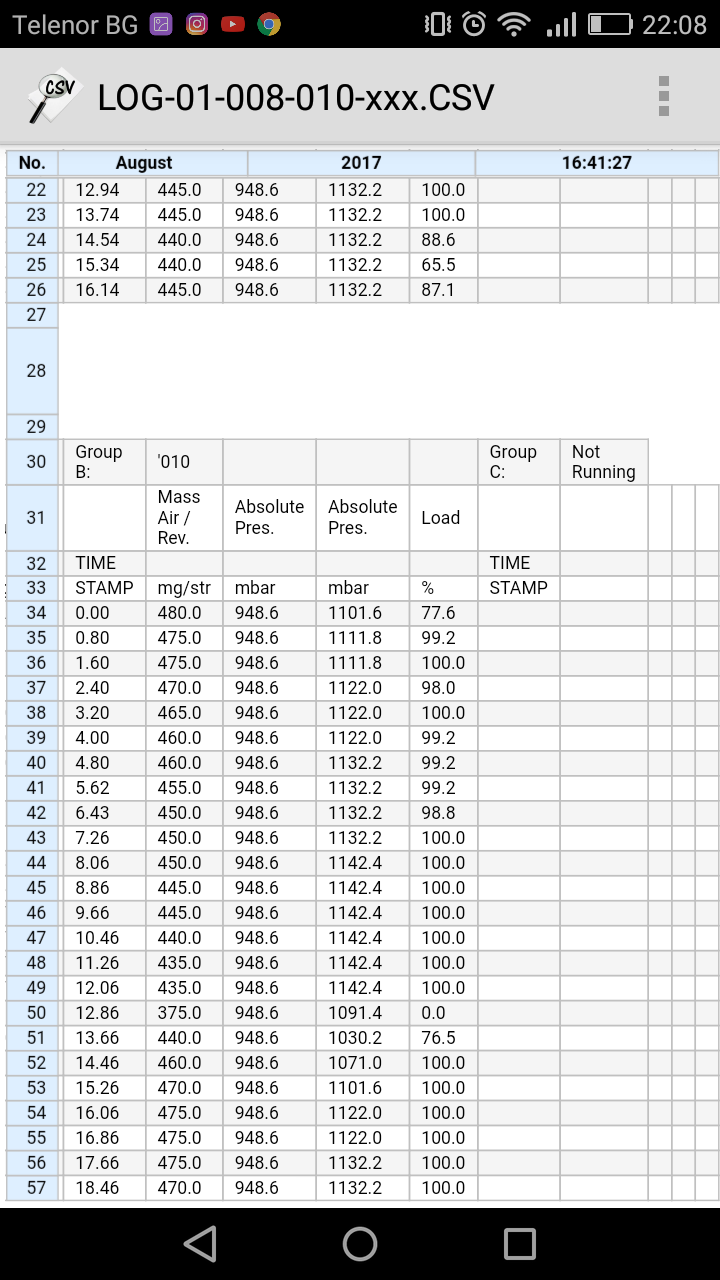This screenshot has width=720, height=1280.
Task: Open the recent apps square button
Action: point(519,1243)
